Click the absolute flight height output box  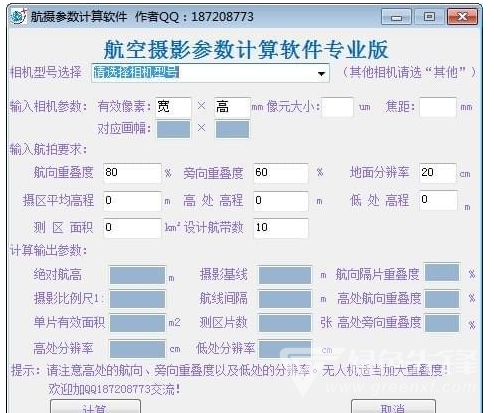tap(138, 275)
